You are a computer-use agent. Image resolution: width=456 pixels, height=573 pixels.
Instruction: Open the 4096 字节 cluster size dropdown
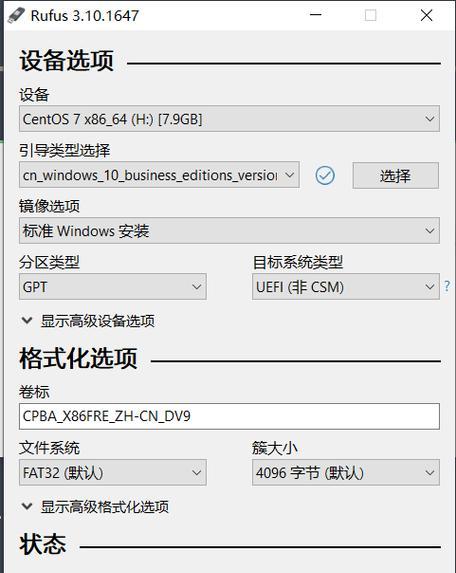[346, 473]
